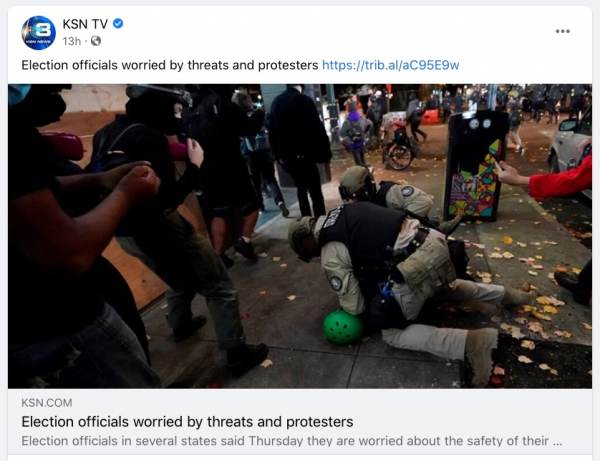Click the bicycle in the photo background
The height and width of the screenshot is (461, 600).
click(x=399, y=150)
